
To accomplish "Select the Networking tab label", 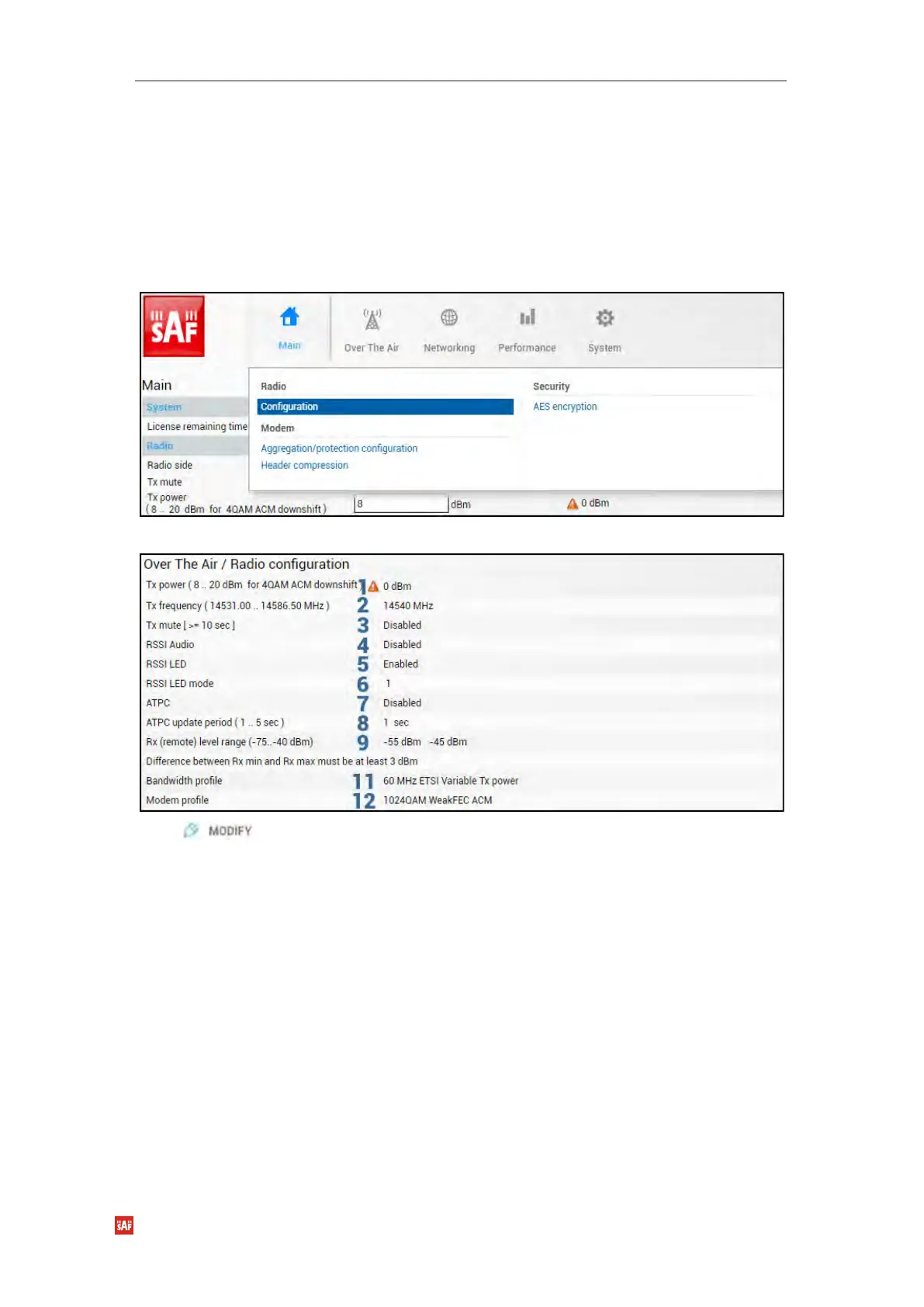I will pyautogui.click(x=449, y=348).
